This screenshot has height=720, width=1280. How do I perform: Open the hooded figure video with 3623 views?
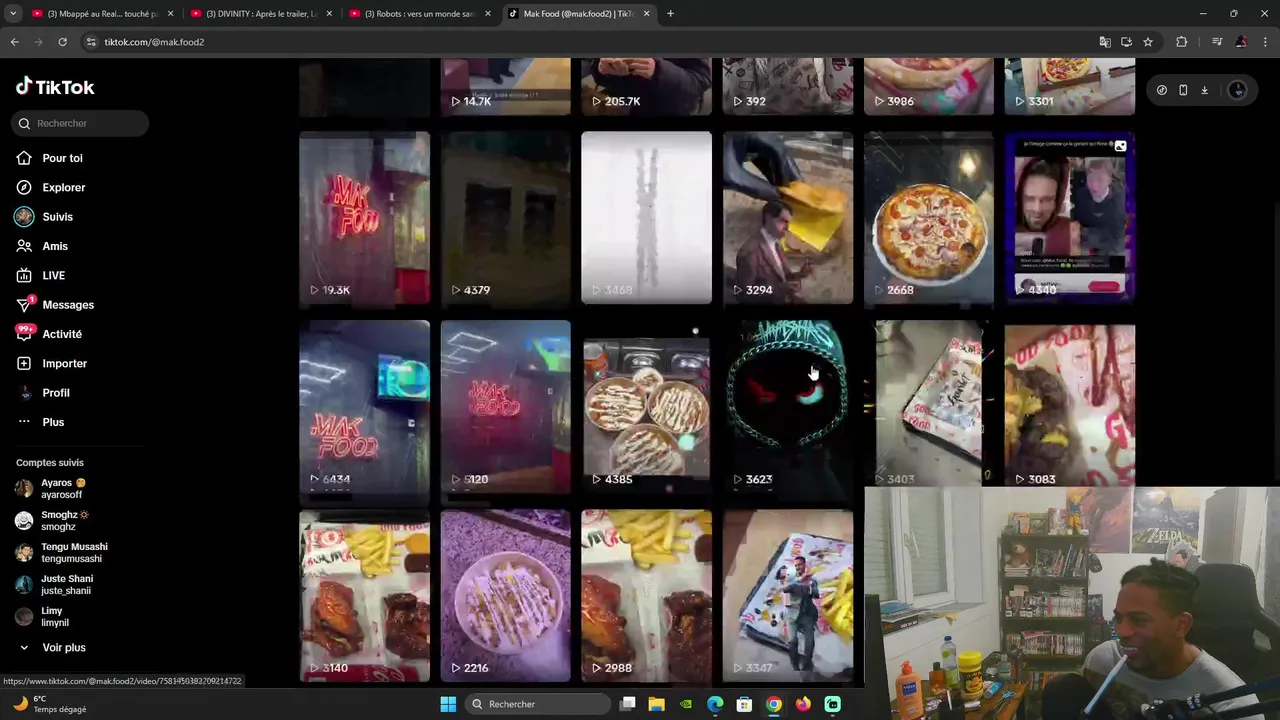[788, 406]
